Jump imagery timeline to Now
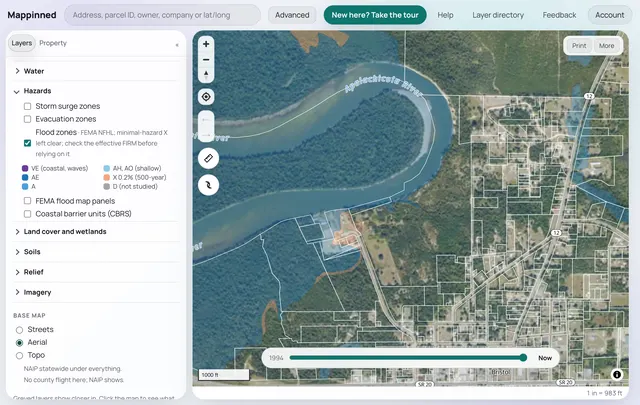The height and width of the screenshot is (405, 640). coord(545,358)
